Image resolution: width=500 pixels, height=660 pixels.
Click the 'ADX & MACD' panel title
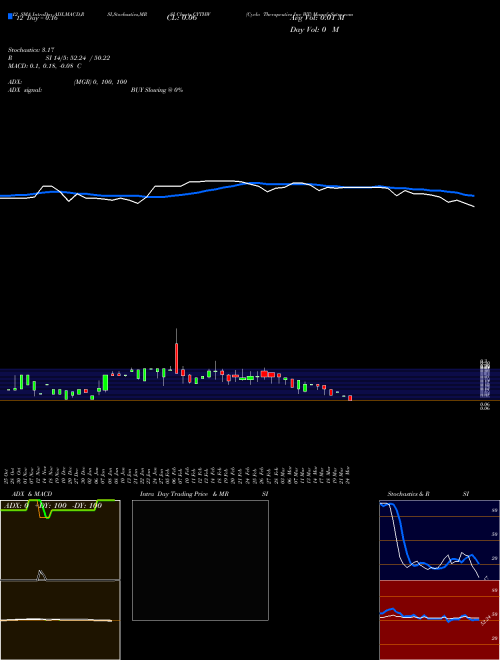32,494
